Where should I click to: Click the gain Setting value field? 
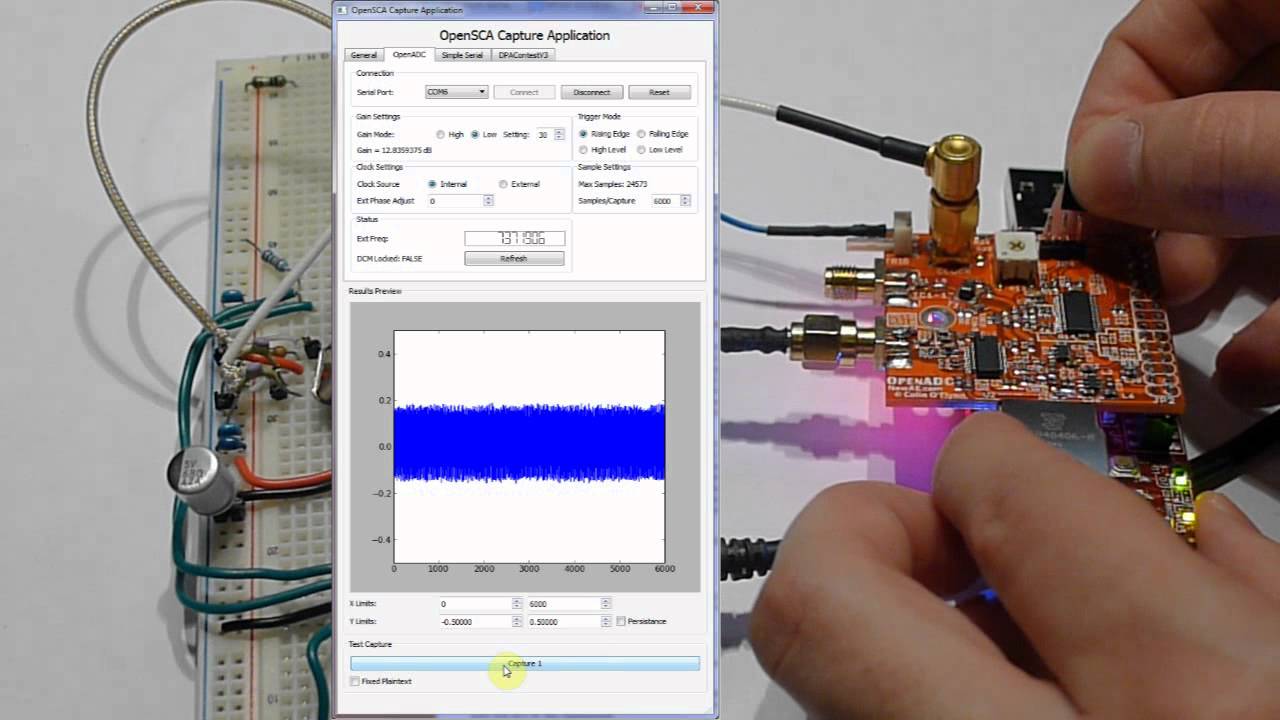coord(544,134)
